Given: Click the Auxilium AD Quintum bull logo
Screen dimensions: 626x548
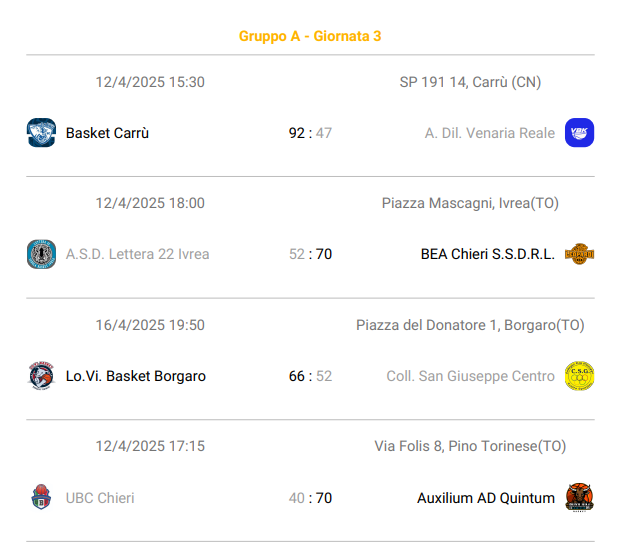Looking at the screenshot, I should click(579, 497).
